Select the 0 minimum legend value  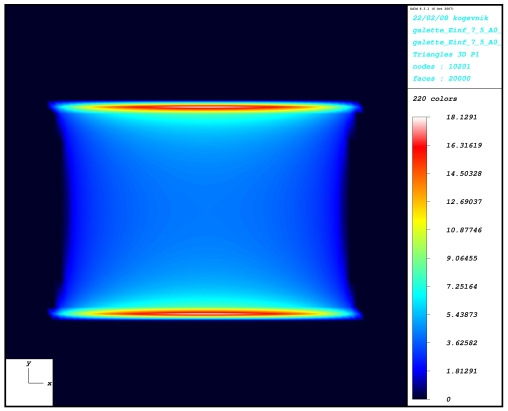click(449, 399)
